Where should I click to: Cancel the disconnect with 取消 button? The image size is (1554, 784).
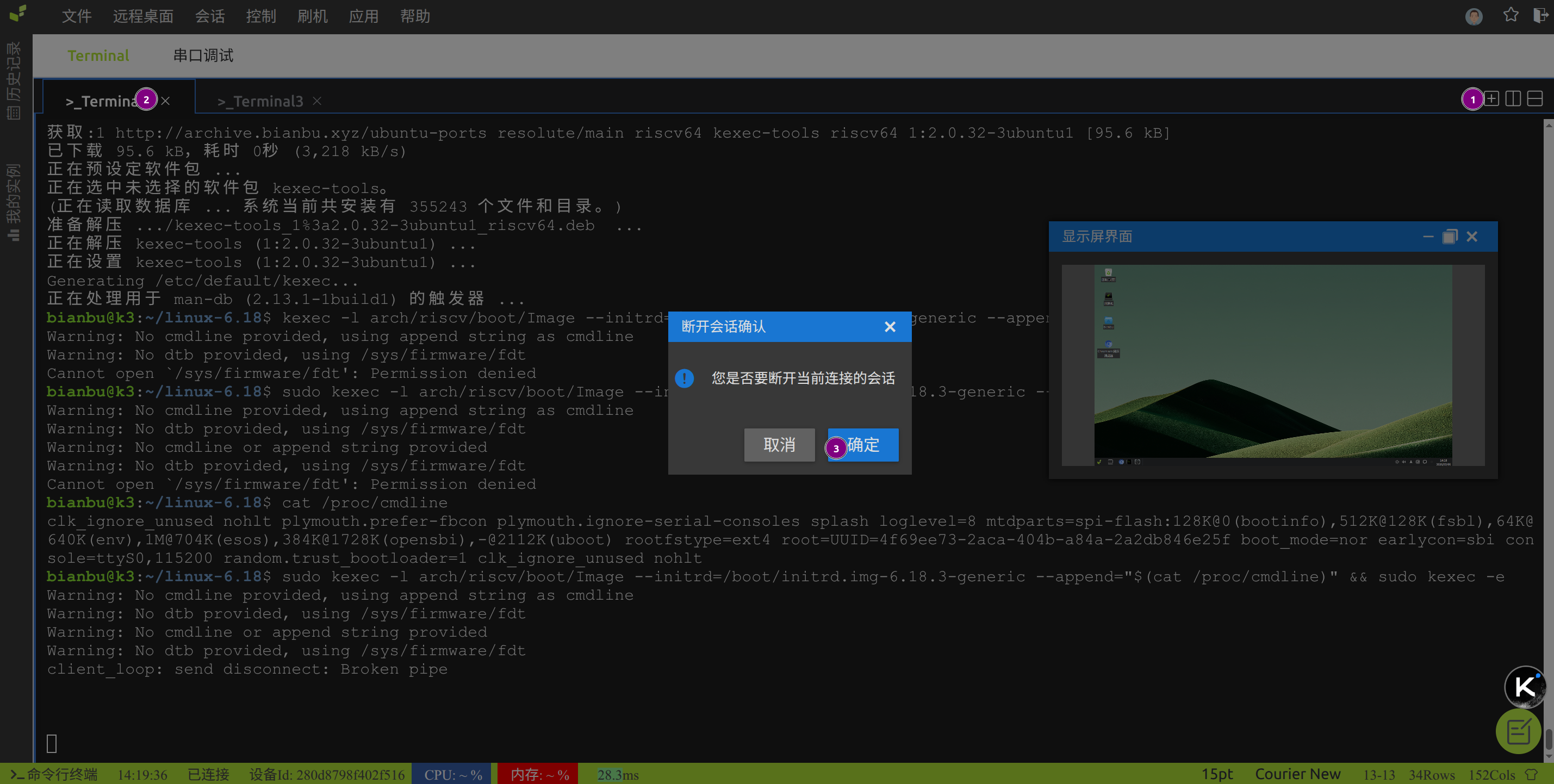coord(779,445)
